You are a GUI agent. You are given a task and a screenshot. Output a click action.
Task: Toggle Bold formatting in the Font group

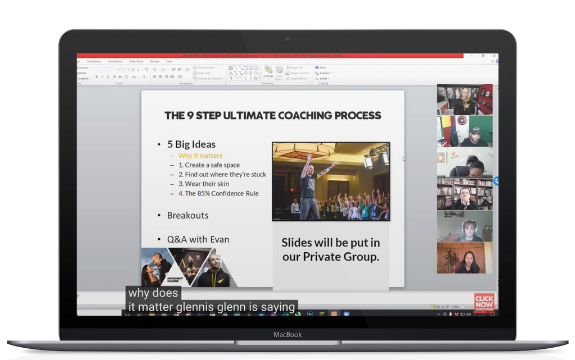[97, 77]
